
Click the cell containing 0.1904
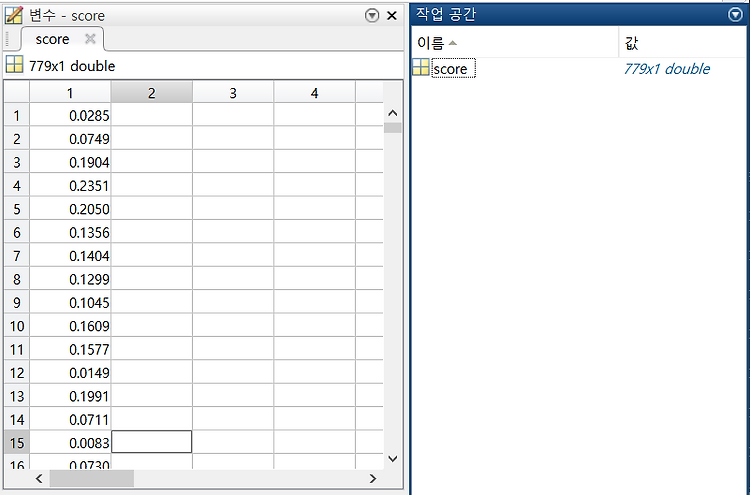[70, 162]
